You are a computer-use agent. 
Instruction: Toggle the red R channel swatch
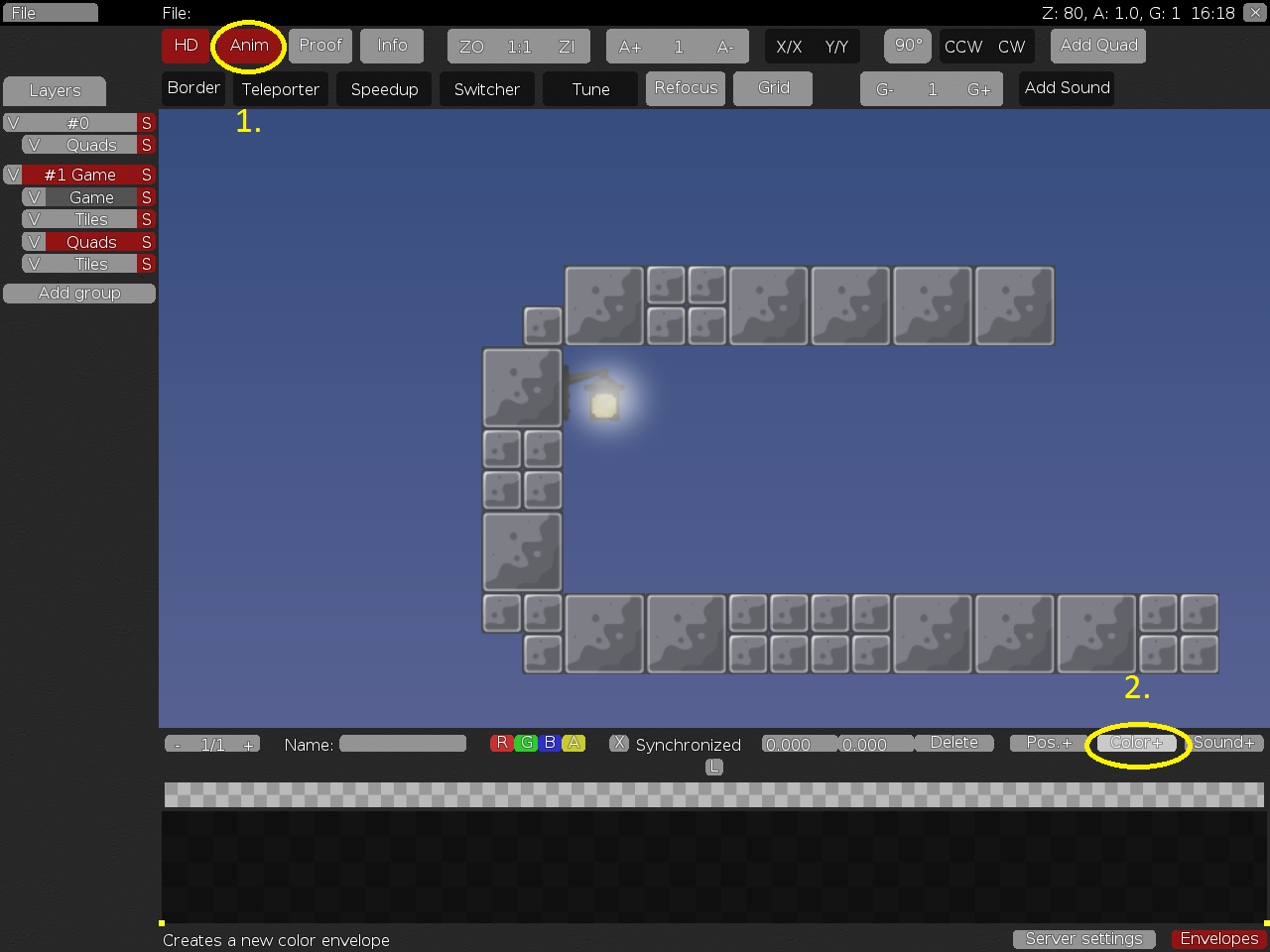(502, 743)
